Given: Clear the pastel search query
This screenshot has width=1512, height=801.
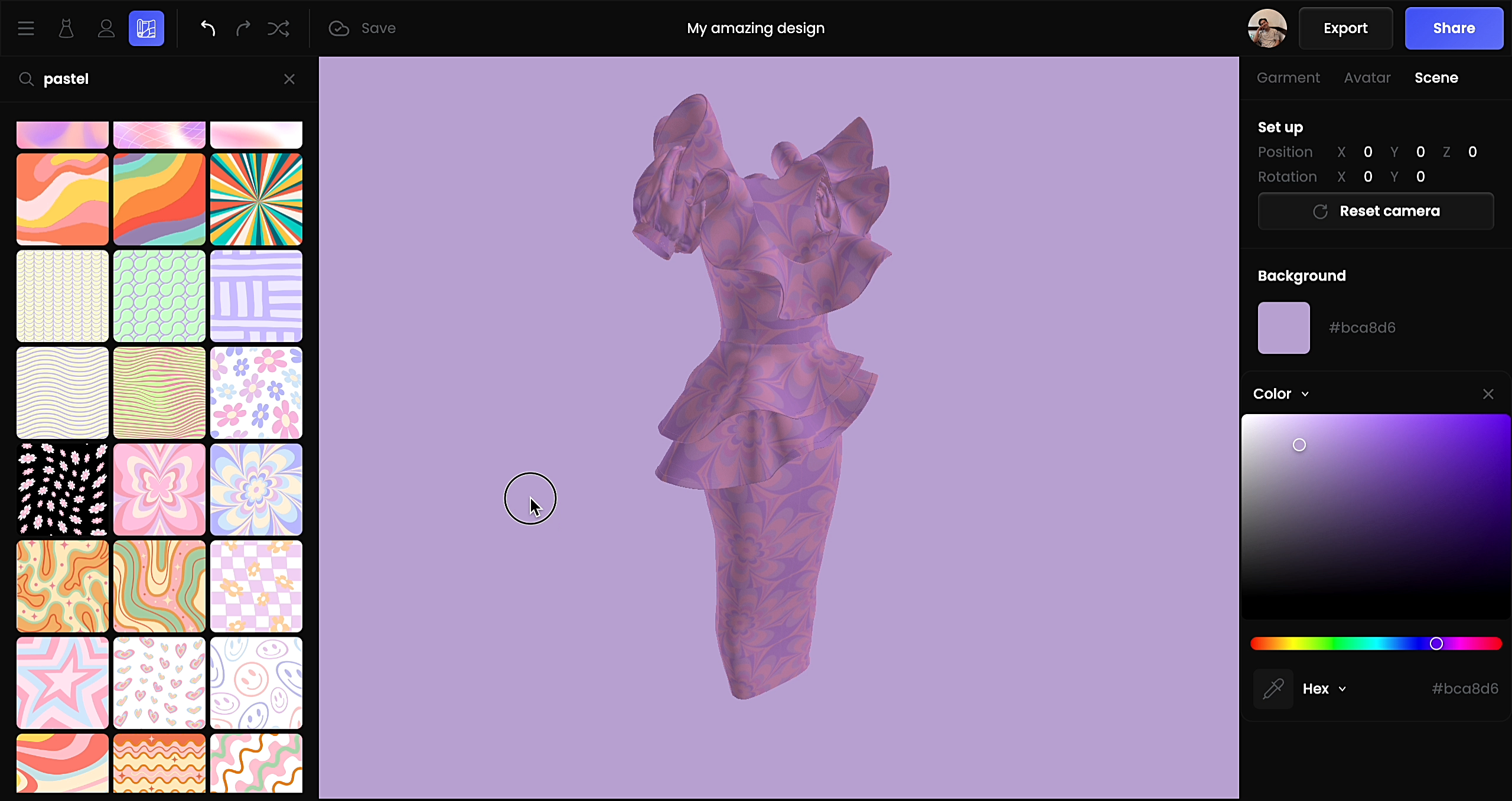Looking at the screenshot, I should click(x=289, y=79).
